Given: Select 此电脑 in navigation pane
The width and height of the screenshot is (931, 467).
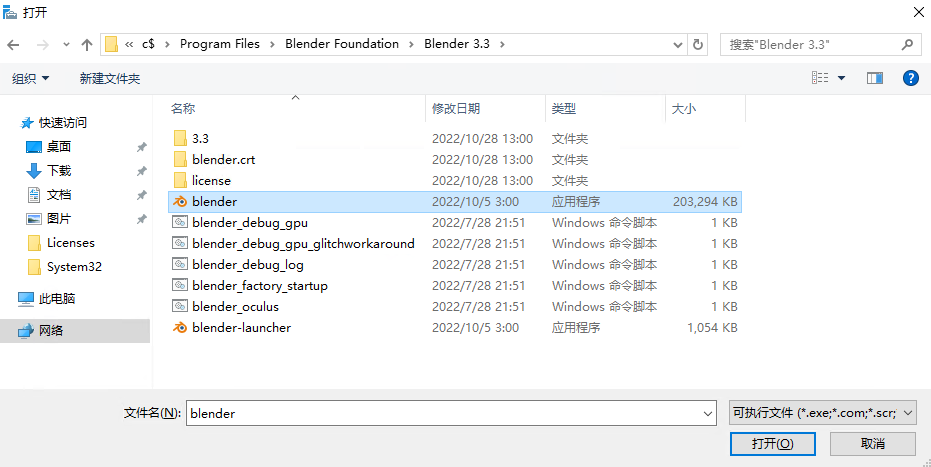Looking at the screenshot, I should coord(57,299).
